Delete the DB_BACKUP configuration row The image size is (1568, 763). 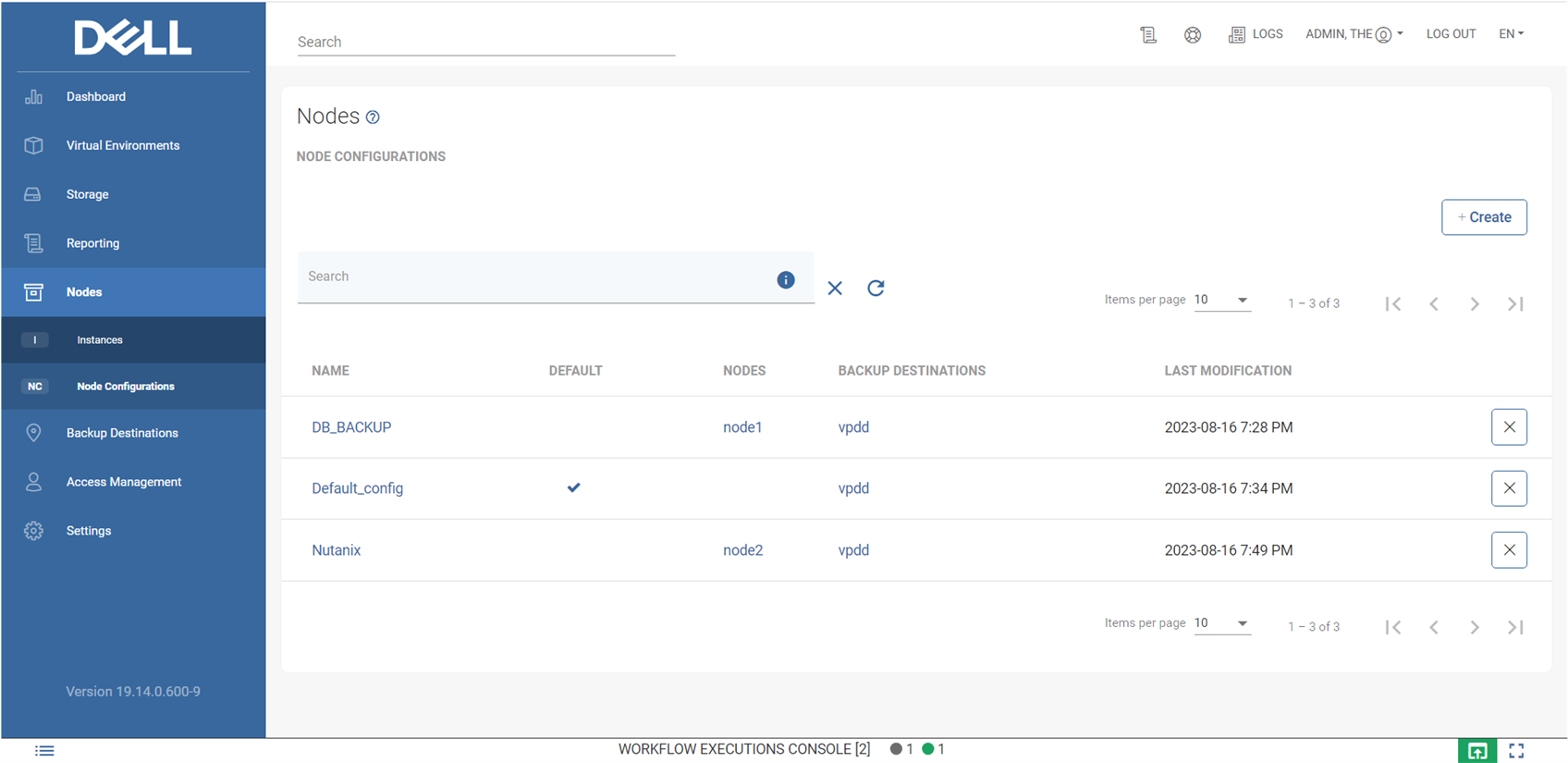1509,427
